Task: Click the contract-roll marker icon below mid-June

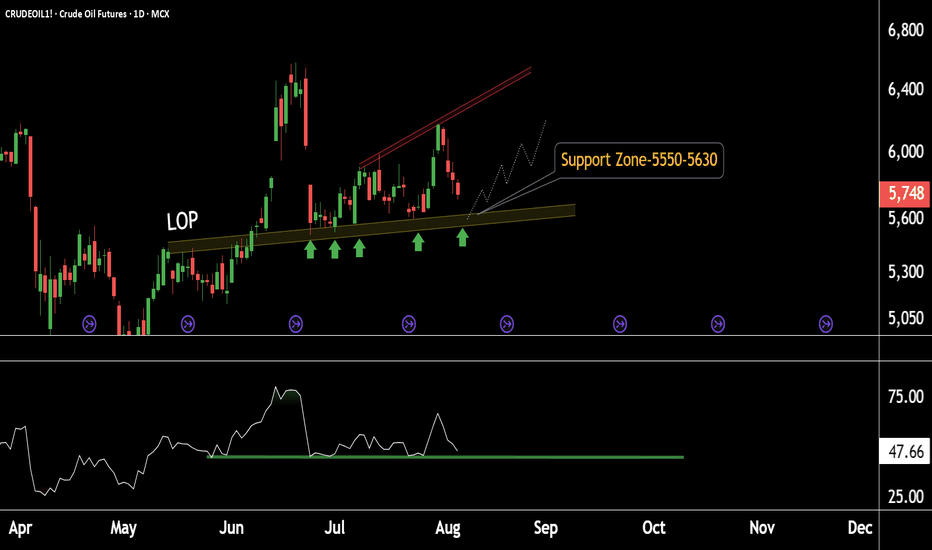Action: (295, 324)
